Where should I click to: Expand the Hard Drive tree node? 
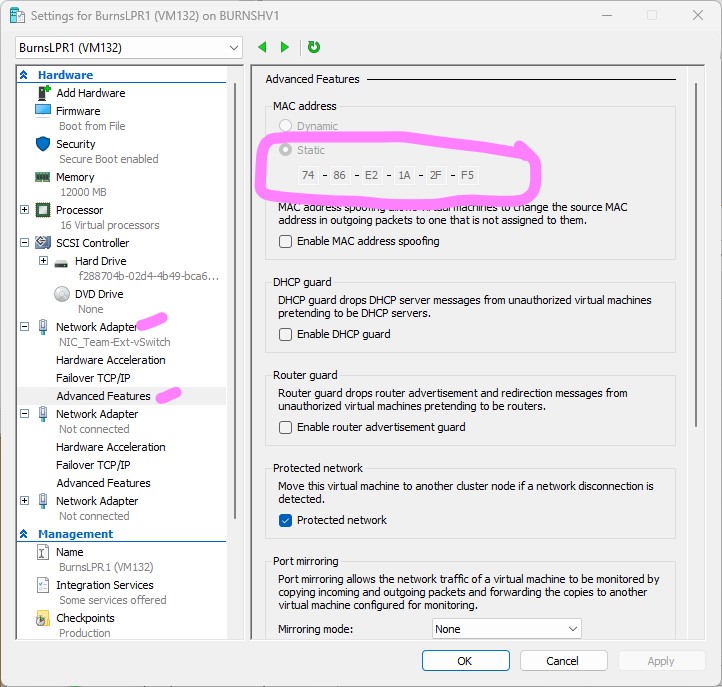pos(43,261)
